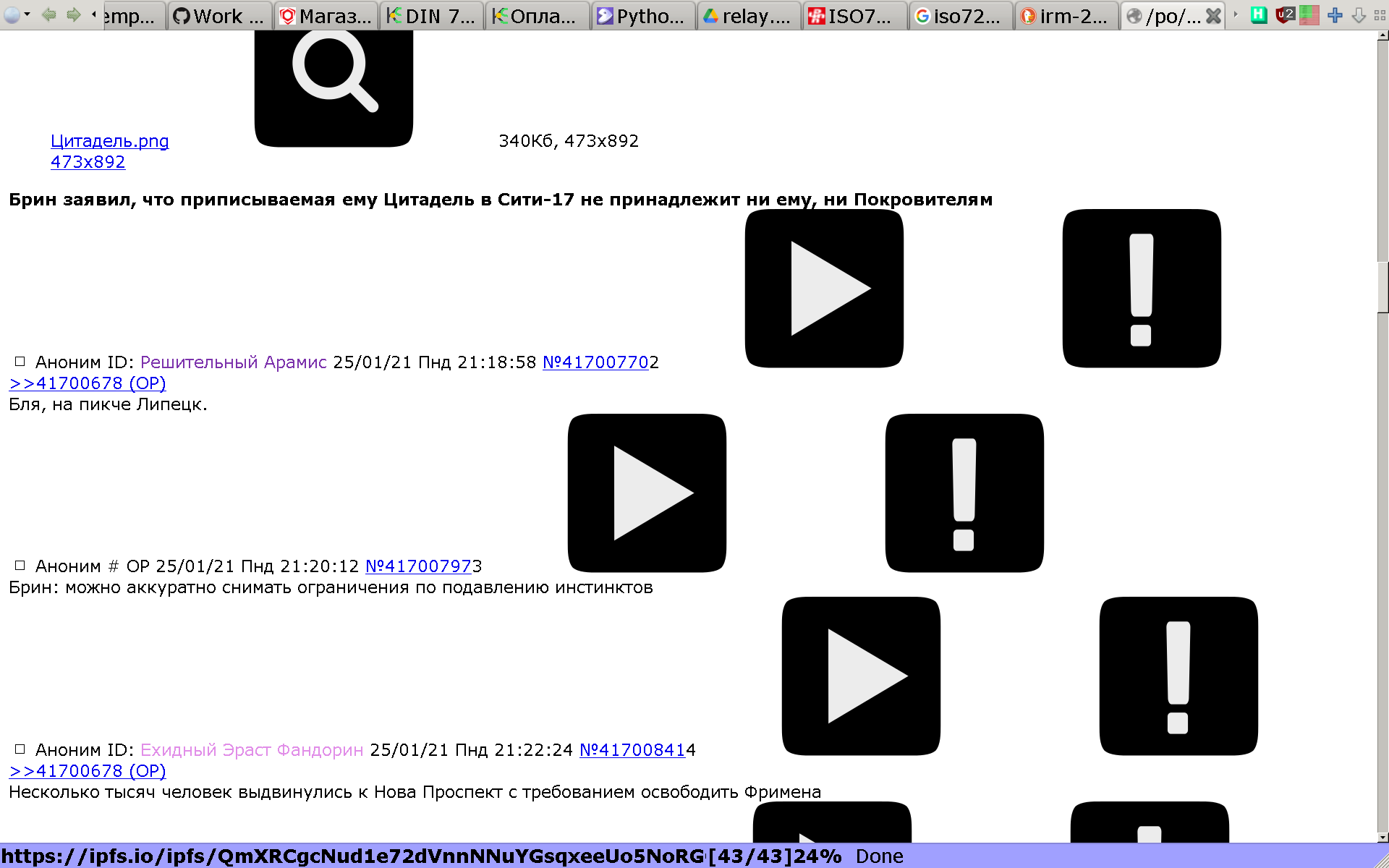Click the blue plus new tab icon
This screenshot has width=1389, height=868.
click(x=1335, y=15)
